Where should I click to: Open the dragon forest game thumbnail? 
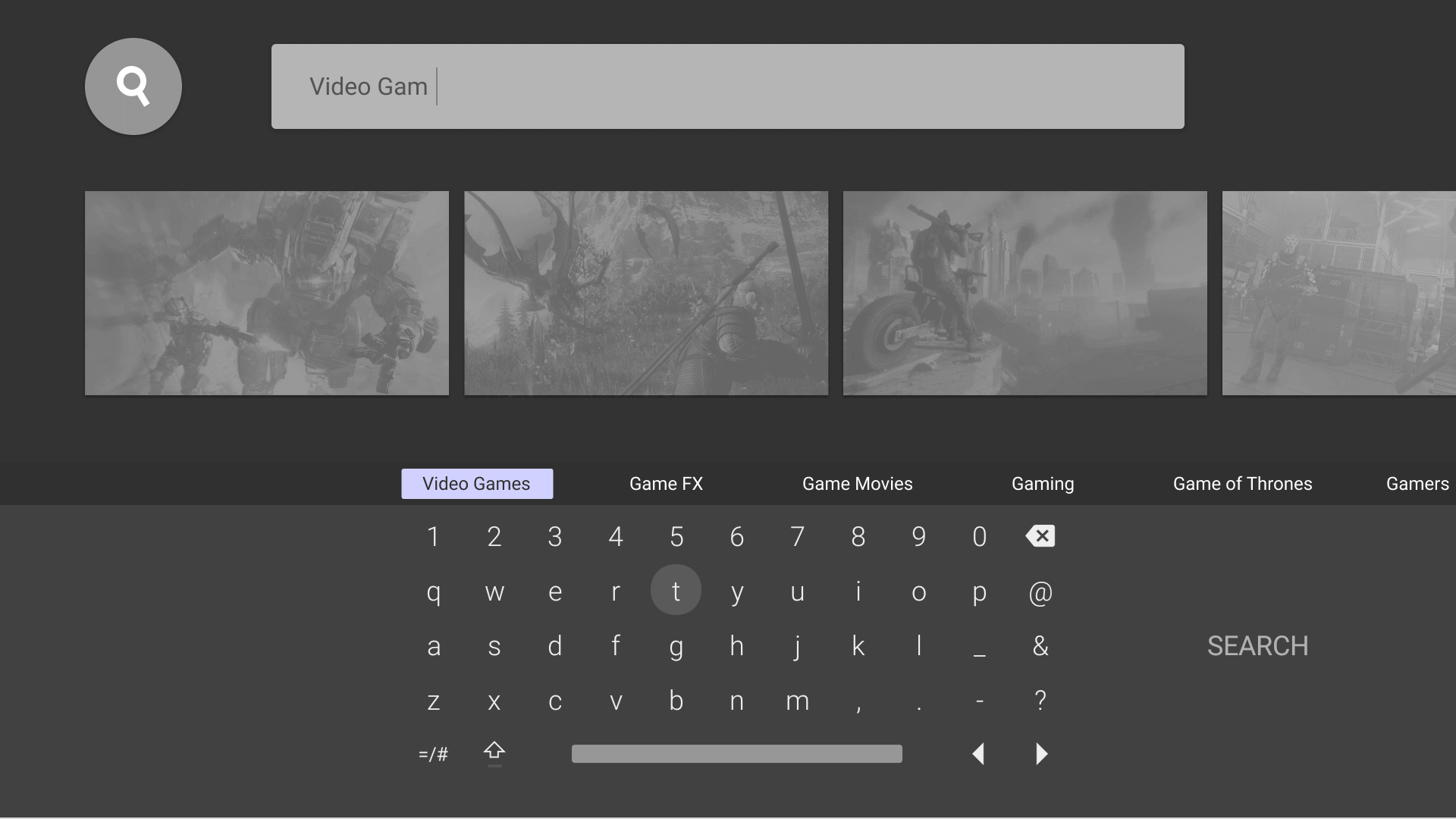pyautogui.click(x=646, y=293)
